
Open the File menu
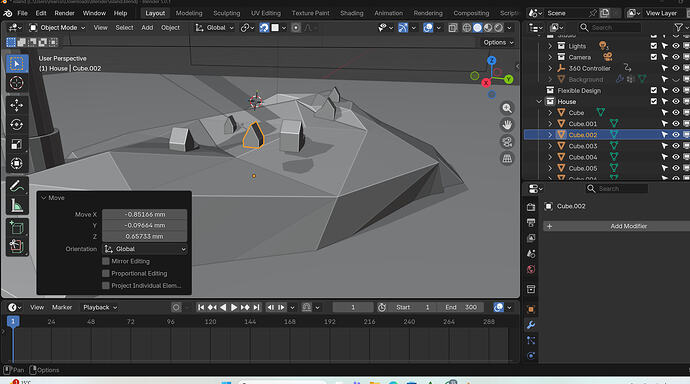pyautogui.click(x=22, y=13)
